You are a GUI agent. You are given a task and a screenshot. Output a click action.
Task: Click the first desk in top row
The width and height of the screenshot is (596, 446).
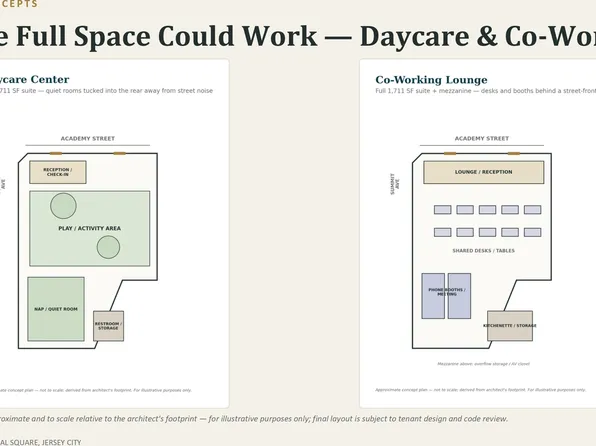point(442,210)
